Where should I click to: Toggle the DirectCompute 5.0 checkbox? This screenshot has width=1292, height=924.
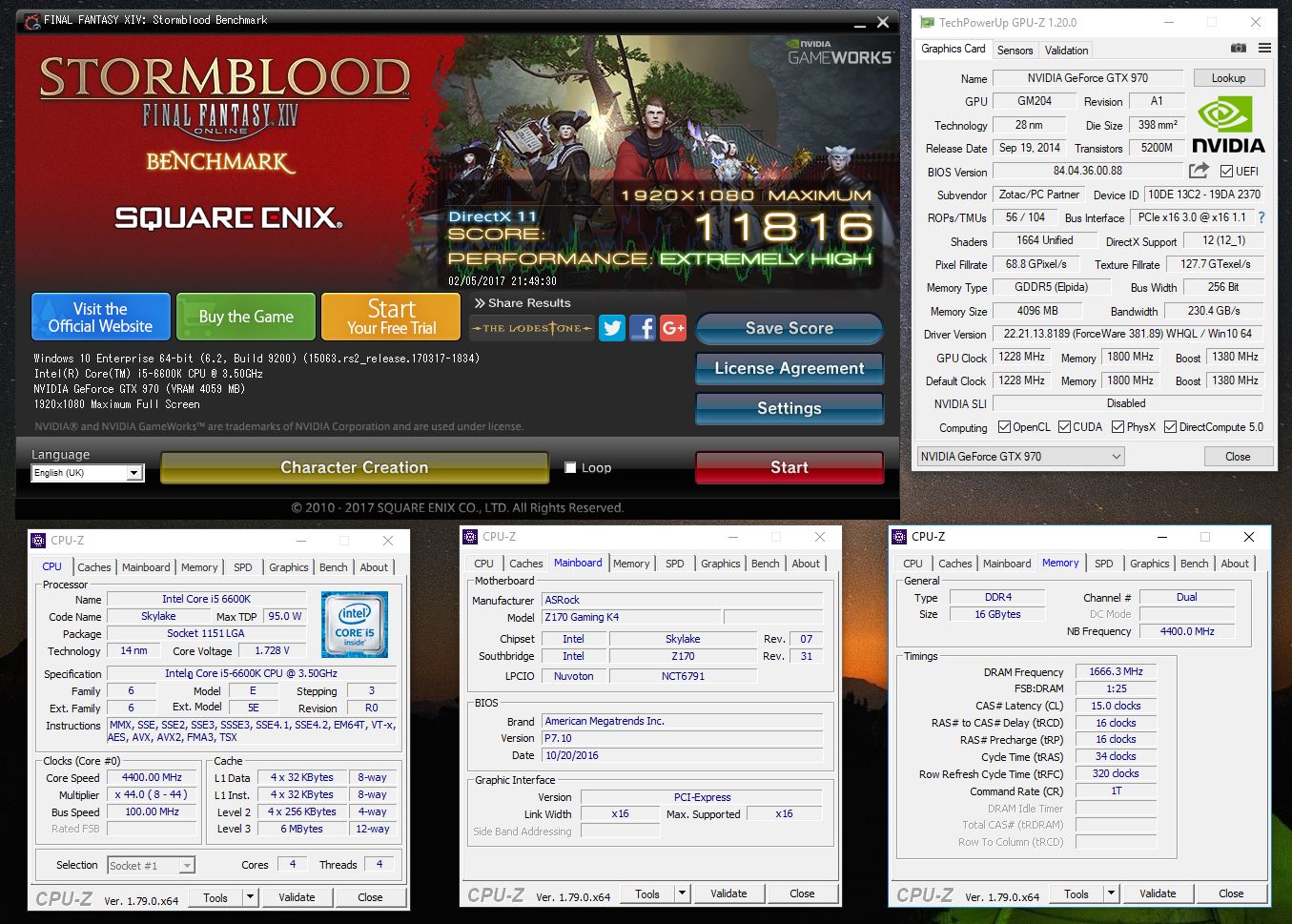point(1170,427)
